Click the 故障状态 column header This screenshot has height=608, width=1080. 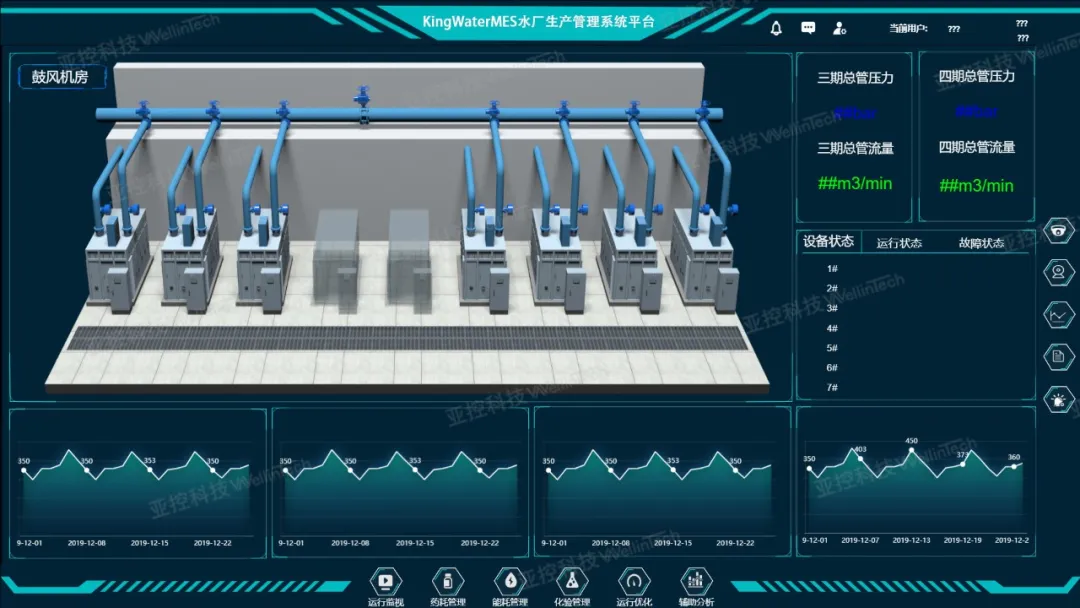click(x=981, y=243)
